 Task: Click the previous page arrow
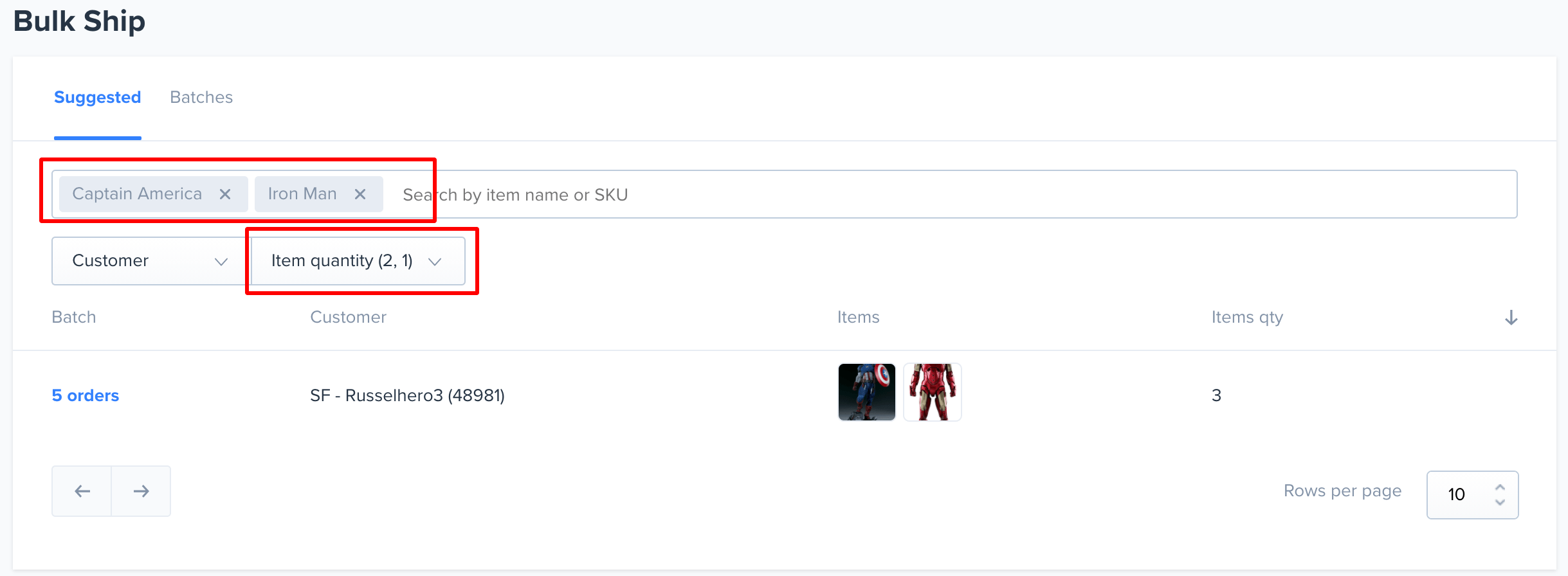click(x=82, y=491)
